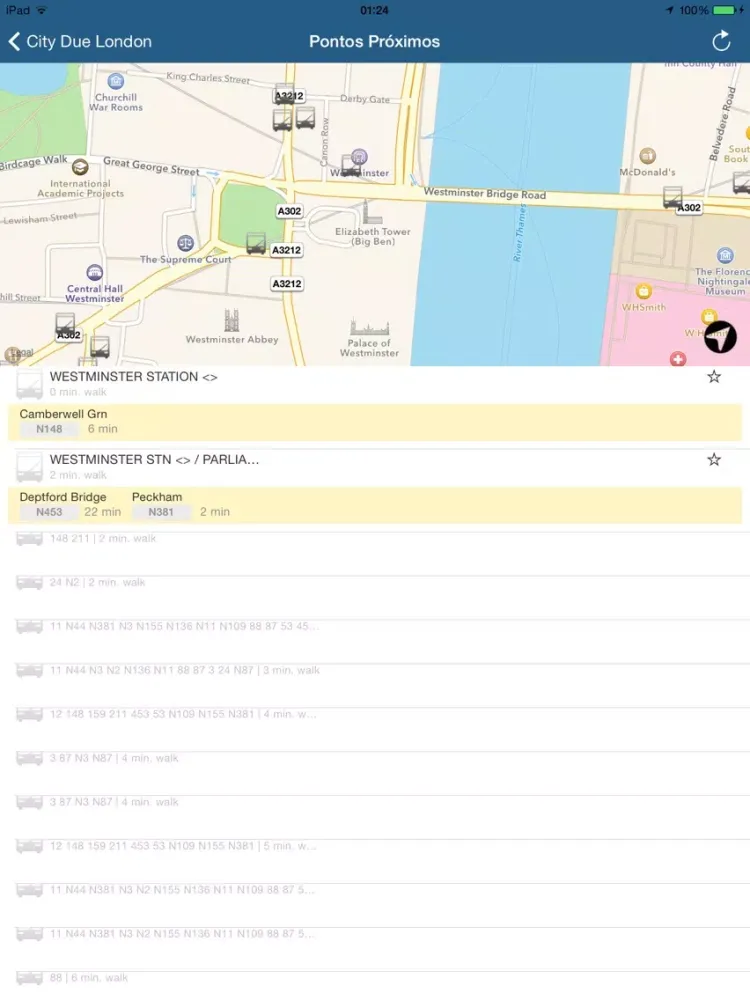Tap the Wi-Fi indicator in status bar
Viewport: 750px width, 1000px height.
(x=41, y=10)
